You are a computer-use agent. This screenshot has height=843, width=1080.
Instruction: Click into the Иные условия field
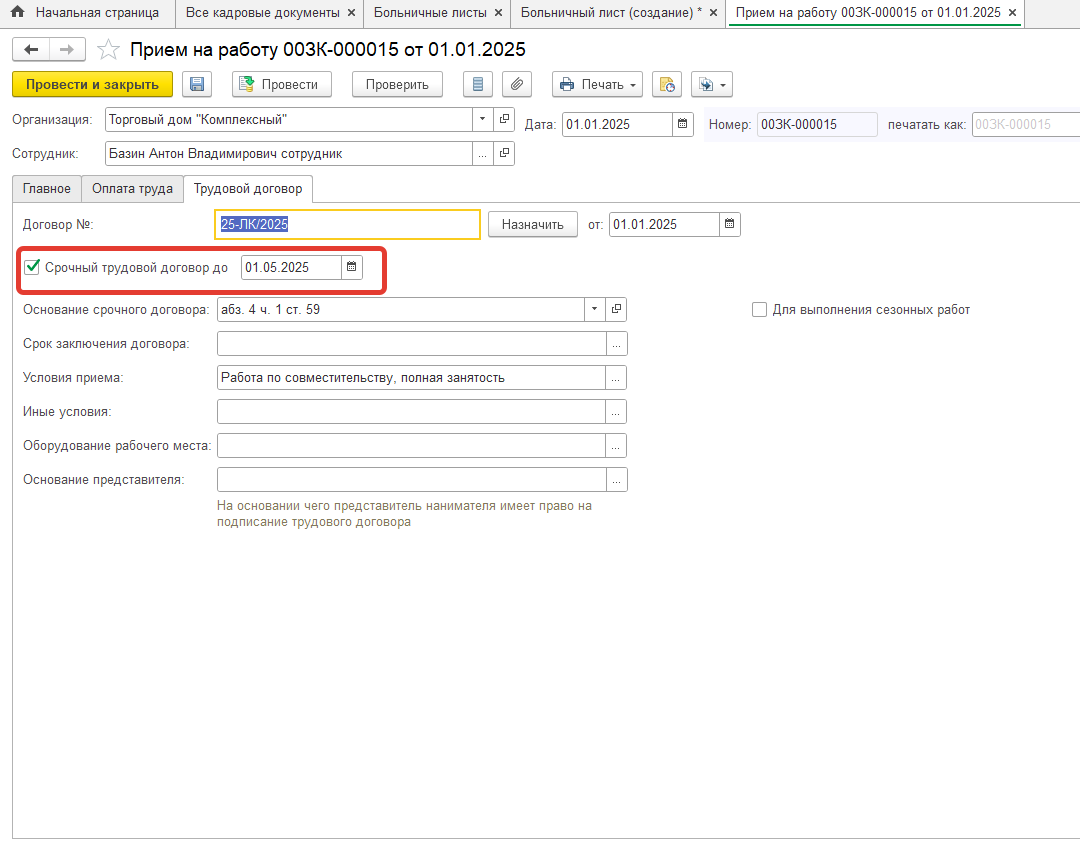(411, 412)
